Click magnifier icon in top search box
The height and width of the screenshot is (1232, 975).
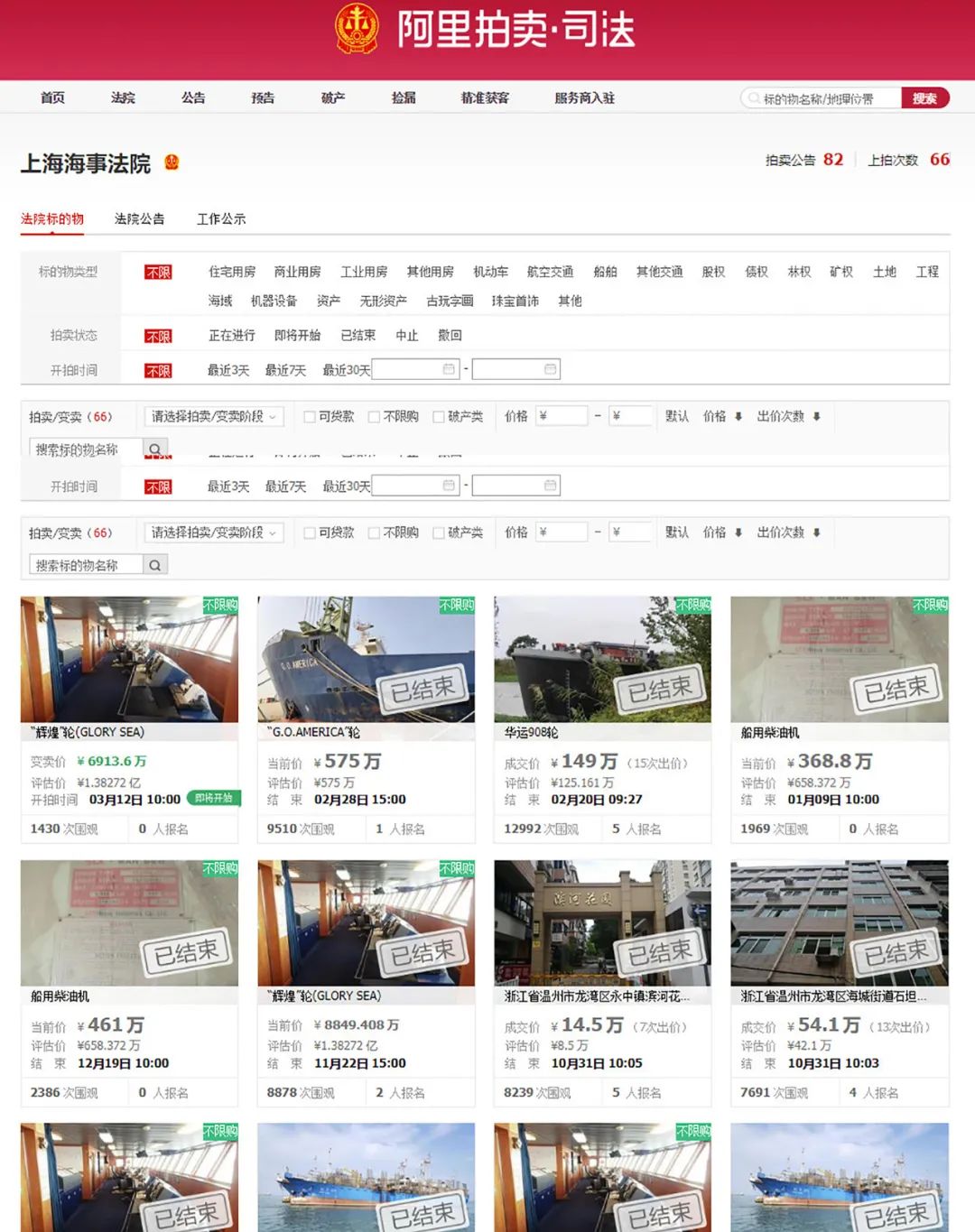point(753,98)
